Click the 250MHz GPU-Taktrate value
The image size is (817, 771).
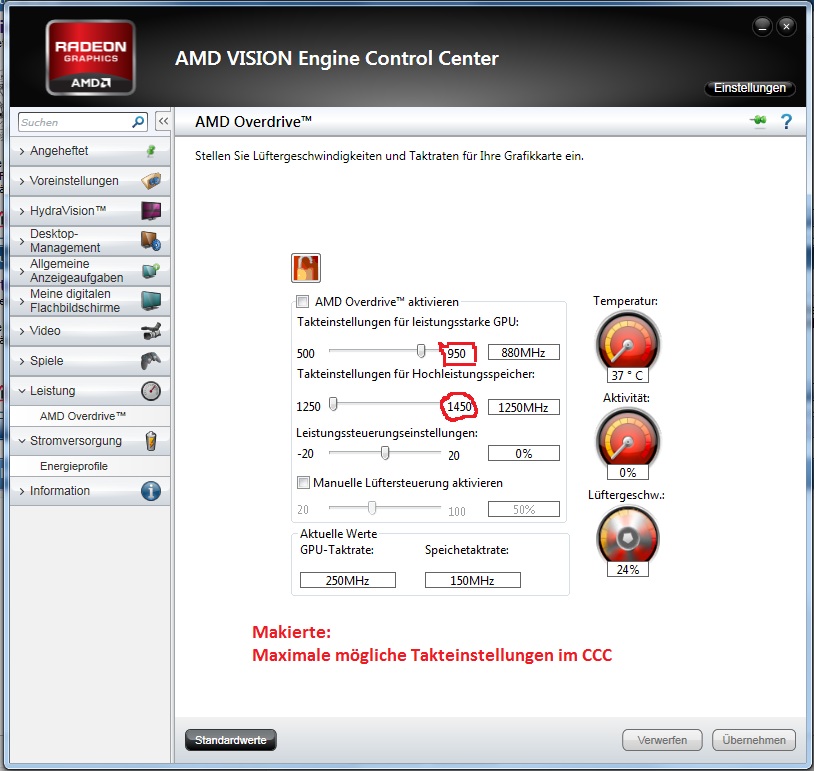(x=348, y=580)
